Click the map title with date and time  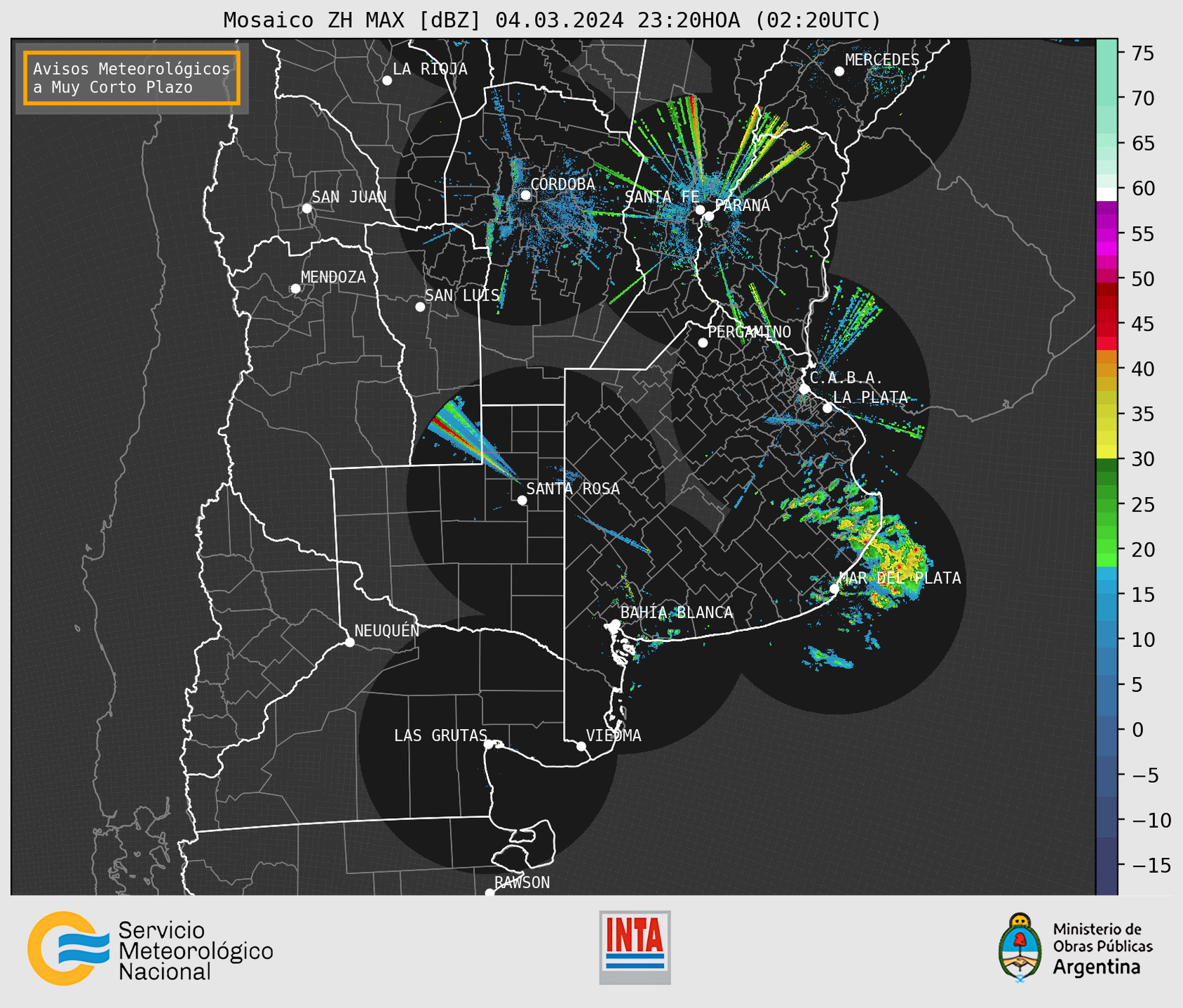[x=552, y=20]
